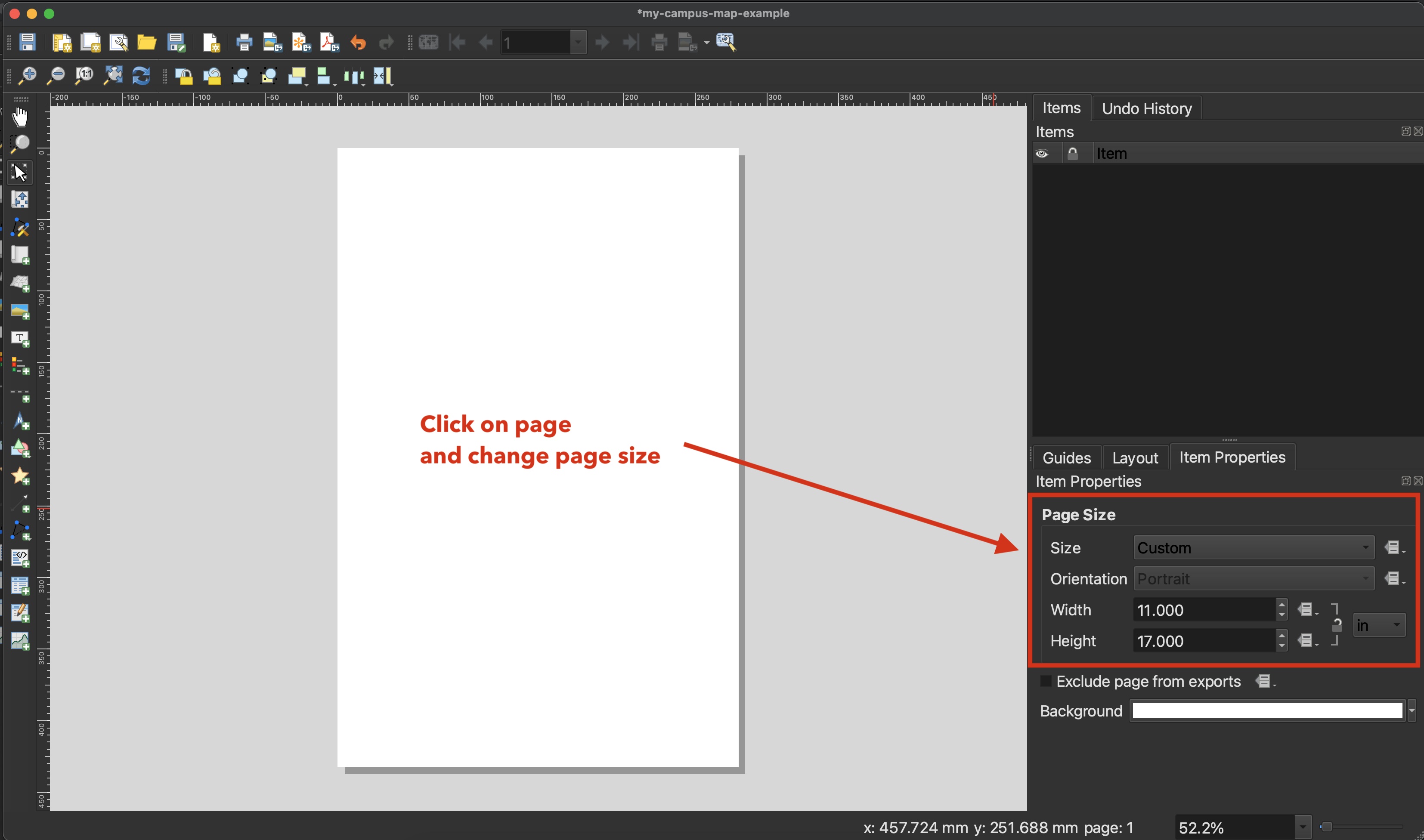Click the Lock Selected Items icon

pos(183,76)
